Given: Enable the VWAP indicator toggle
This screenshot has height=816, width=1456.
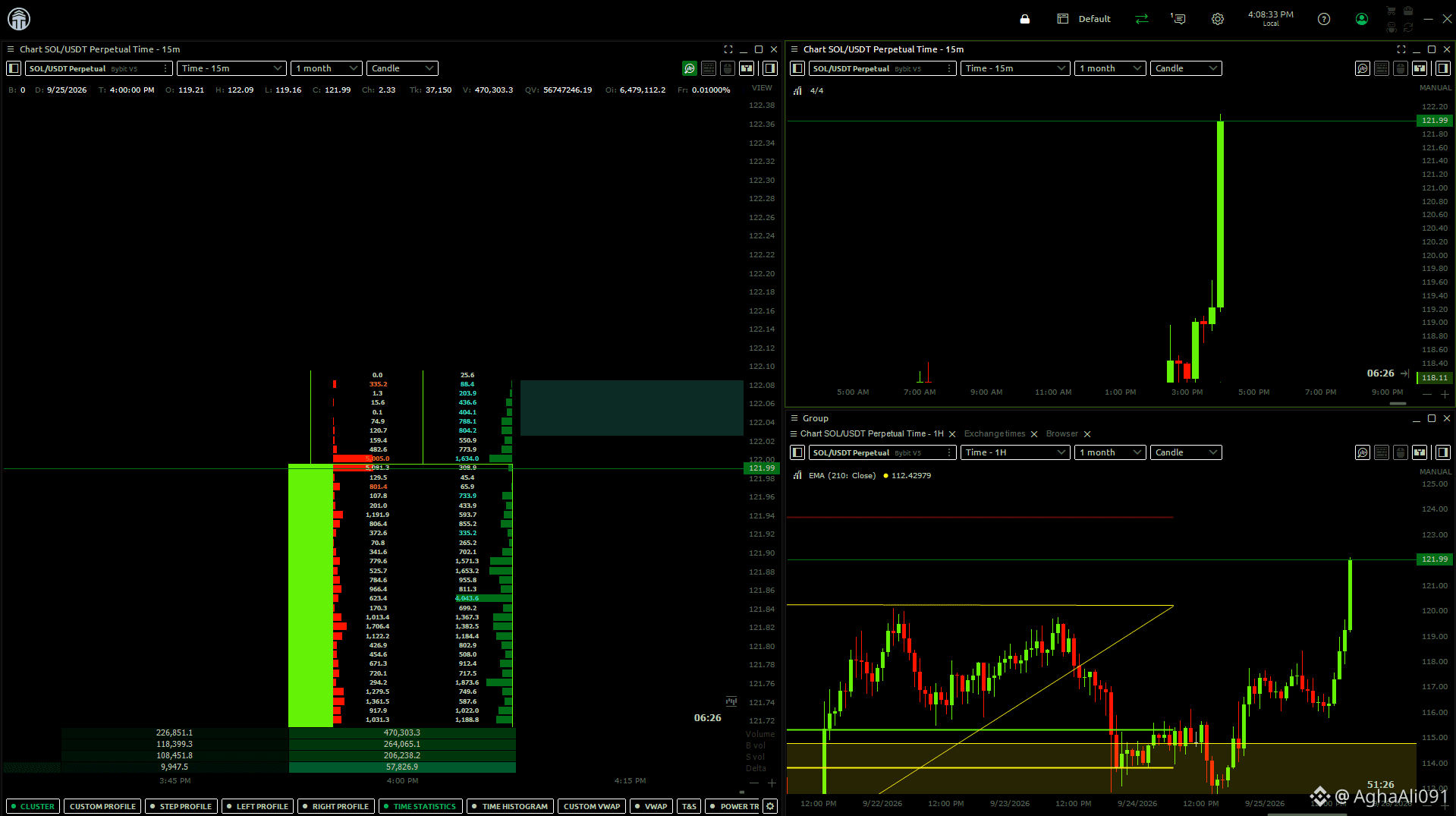Looking at the screenshot, I should [651, 806].
